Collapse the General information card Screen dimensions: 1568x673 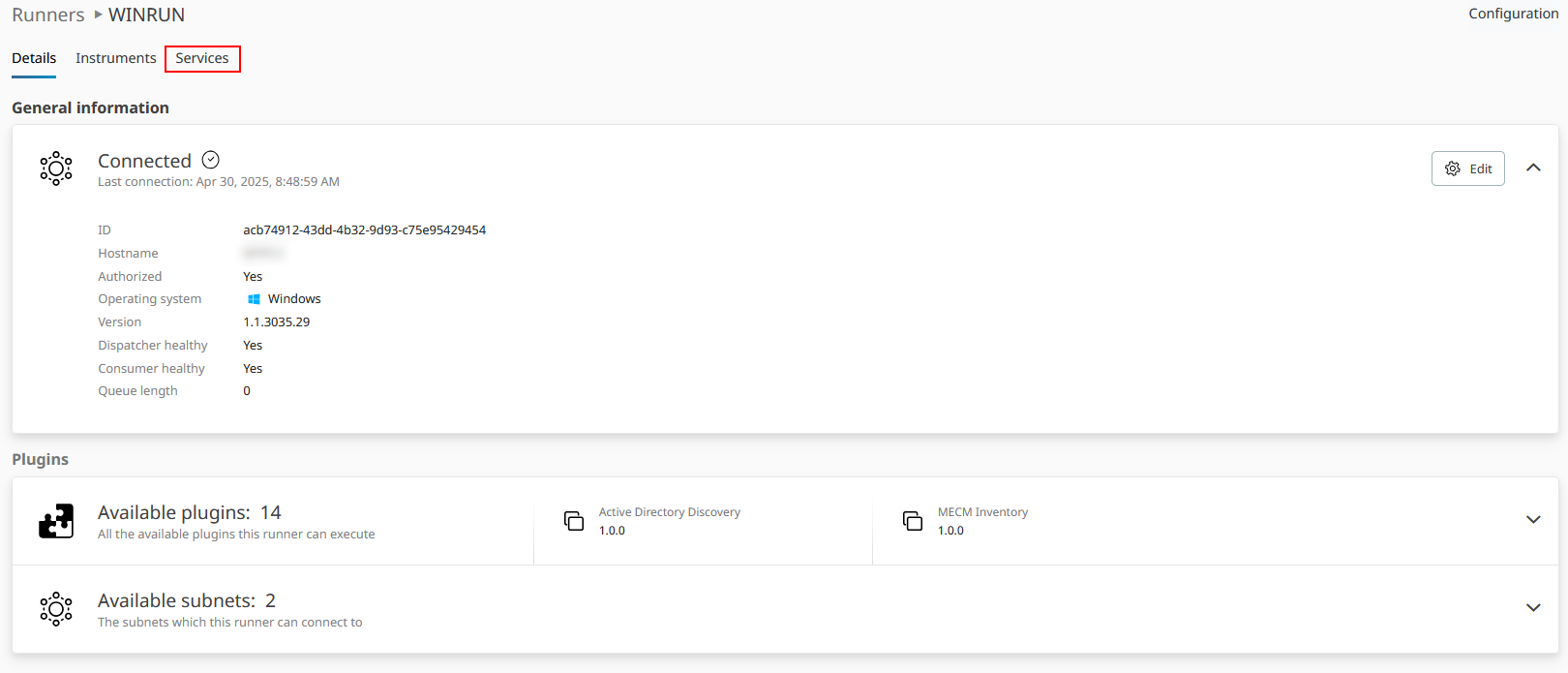point(1533,168)
